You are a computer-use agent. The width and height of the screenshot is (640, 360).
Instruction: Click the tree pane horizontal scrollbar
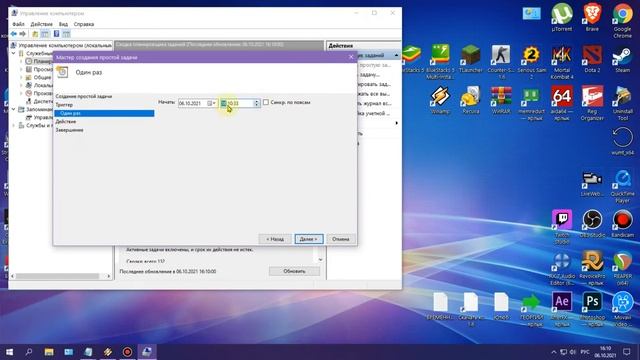point(57,276)
